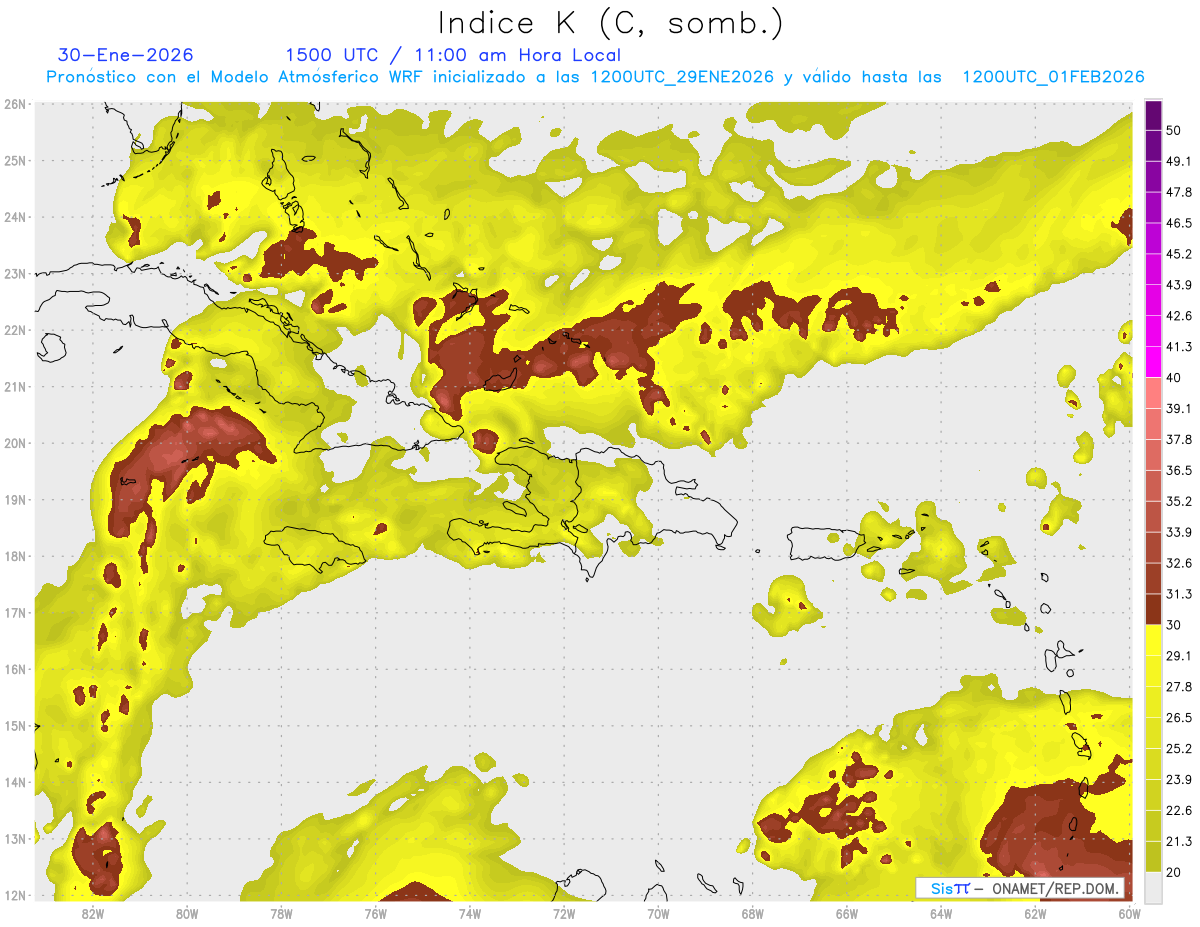This screenshot has height=927, width=1200.
Task: Click the 26N latitude axis label
Action: 14,104
